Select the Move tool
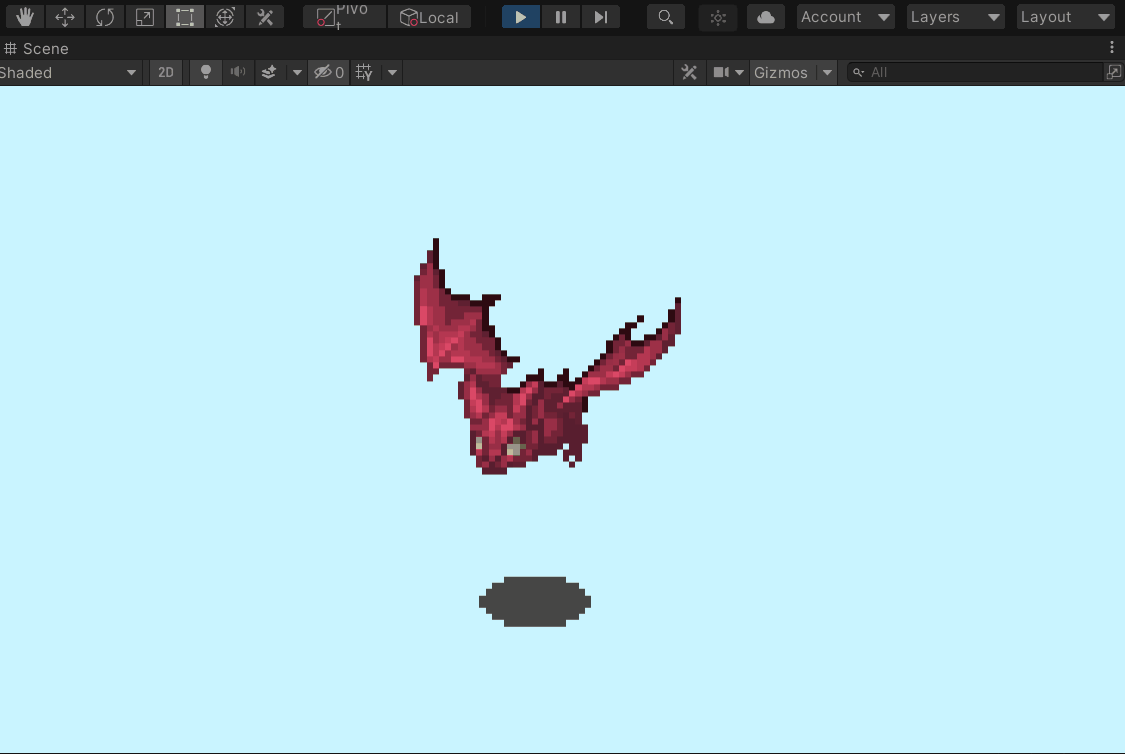Viewport: 1125px width, 754px height. (x=65, y=17)
